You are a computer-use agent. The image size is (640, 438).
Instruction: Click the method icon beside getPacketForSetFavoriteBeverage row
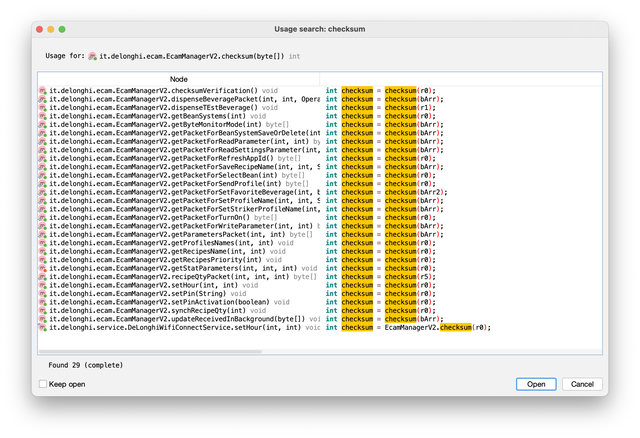click(x=43, y=192)
